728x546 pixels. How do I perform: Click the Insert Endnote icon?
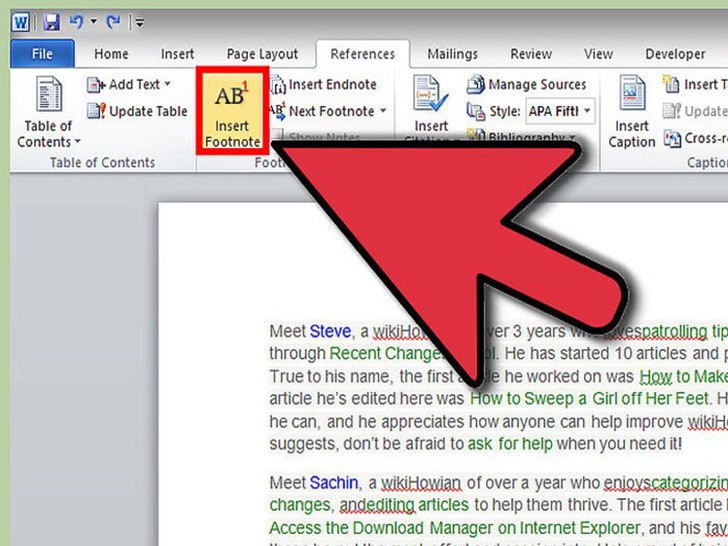coord(278,85)
